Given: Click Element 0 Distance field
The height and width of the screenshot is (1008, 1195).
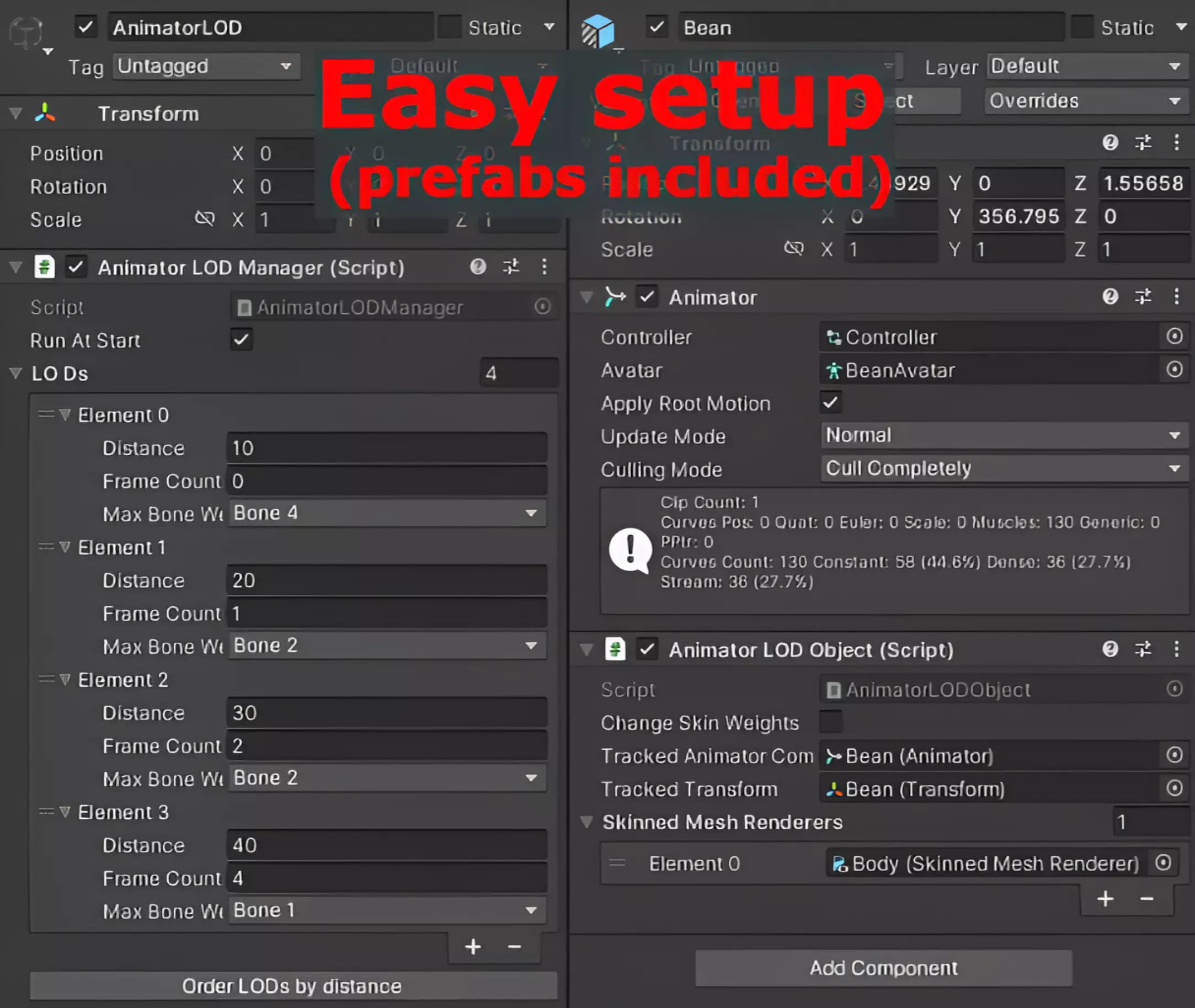Looking at the screenshot, I should 387,447.
